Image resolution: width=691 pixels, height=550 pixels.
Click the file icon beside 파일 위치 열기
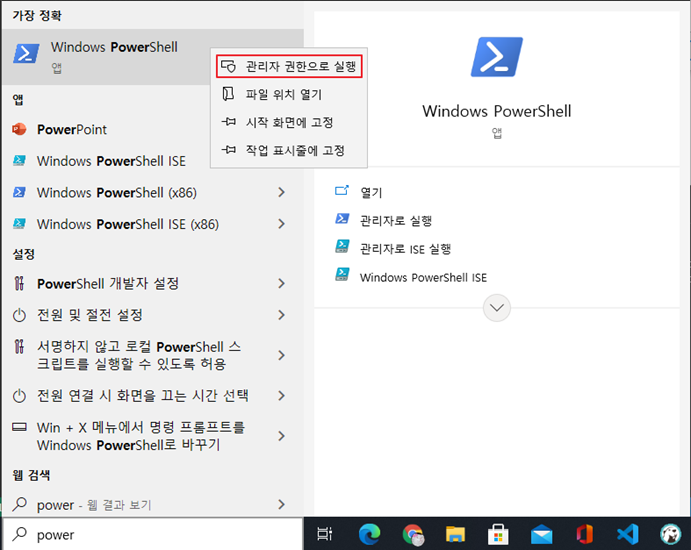click(228, 94)
